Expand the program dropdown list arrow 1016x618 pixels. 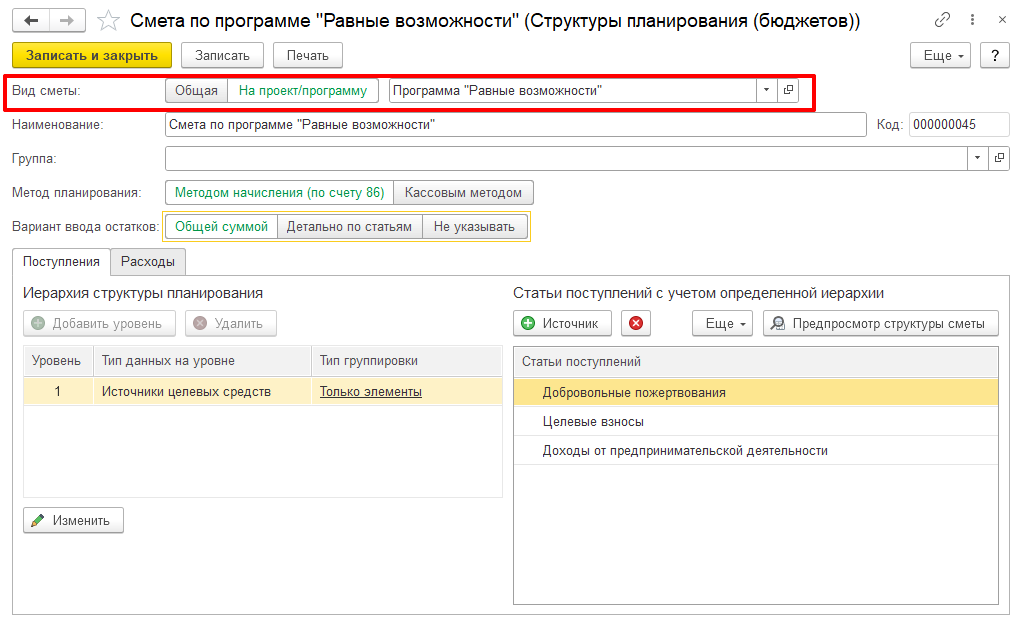pos(766,90)
